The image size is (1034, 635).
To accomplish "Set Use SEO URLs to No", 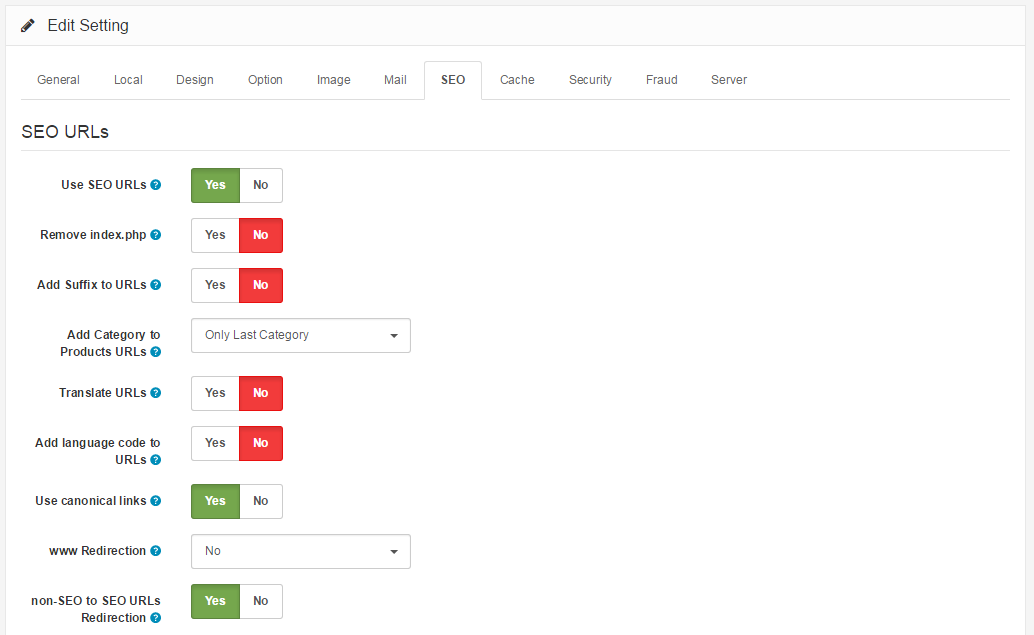I will tap(261, 185).
